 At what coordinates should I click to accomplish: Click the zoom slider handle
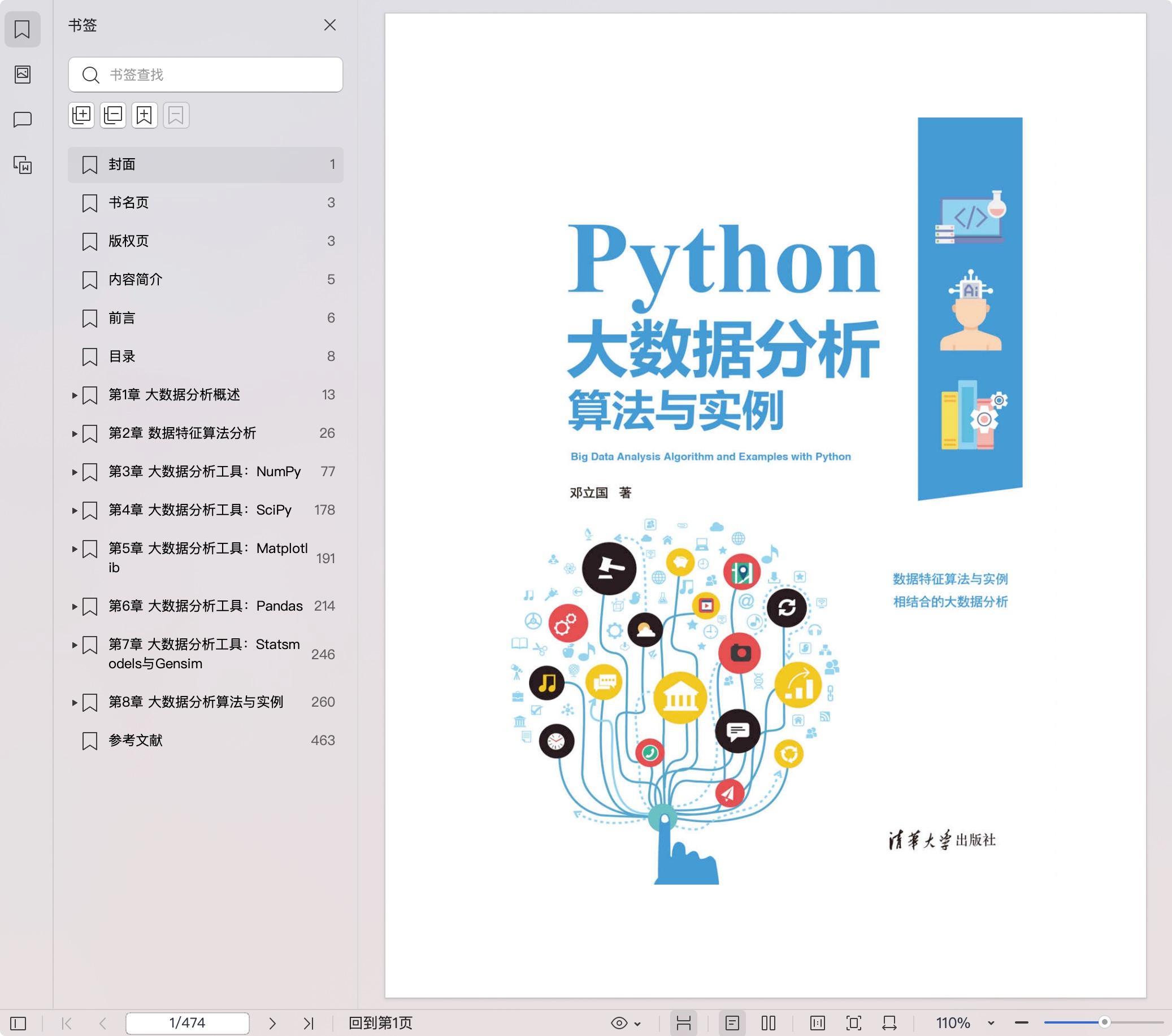1104,1022
